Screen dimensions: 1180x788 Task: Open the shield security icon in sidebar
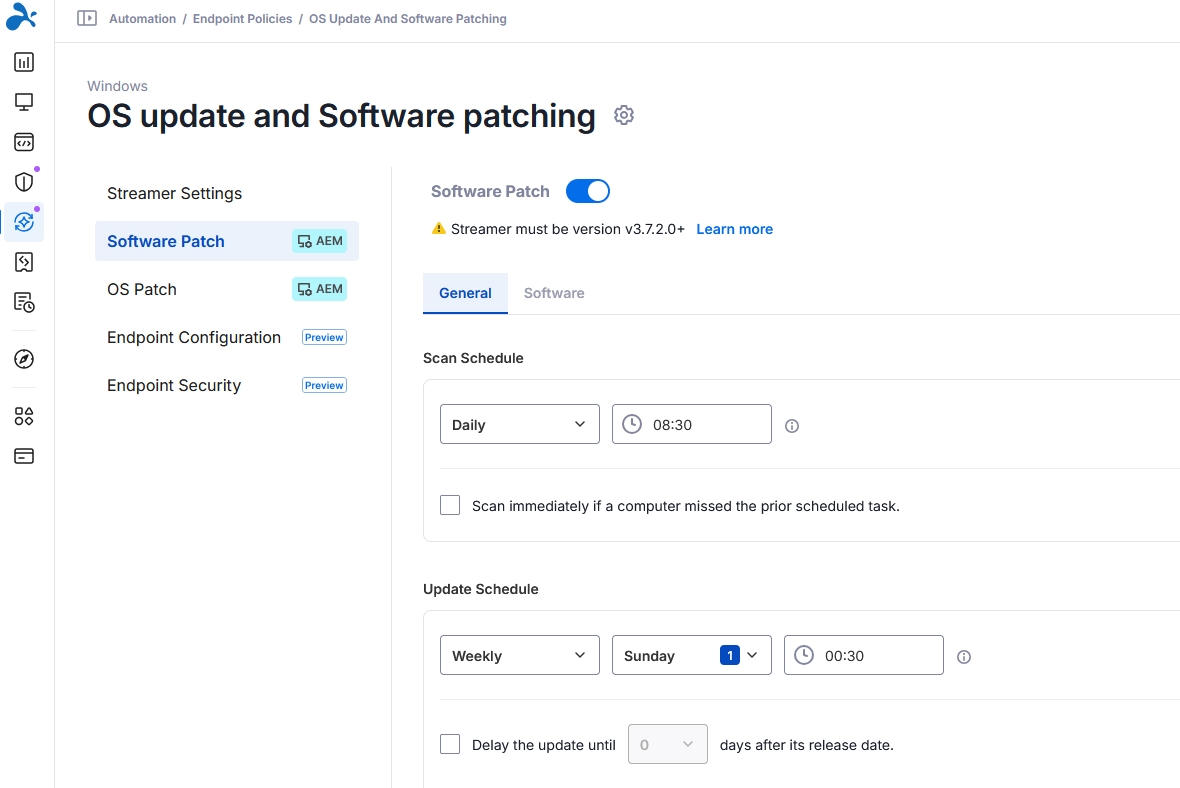pyautogui.click(x=24, y=181)
